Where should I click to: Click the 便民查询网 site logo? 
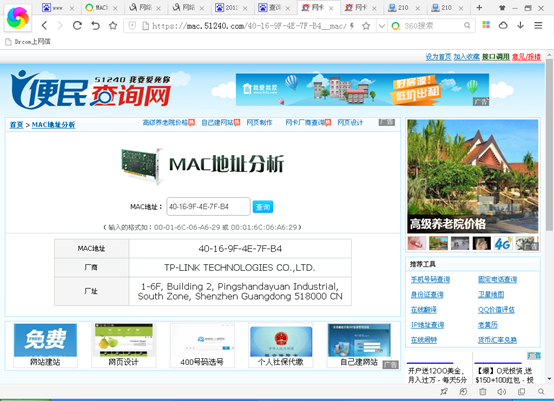[91, 90]
